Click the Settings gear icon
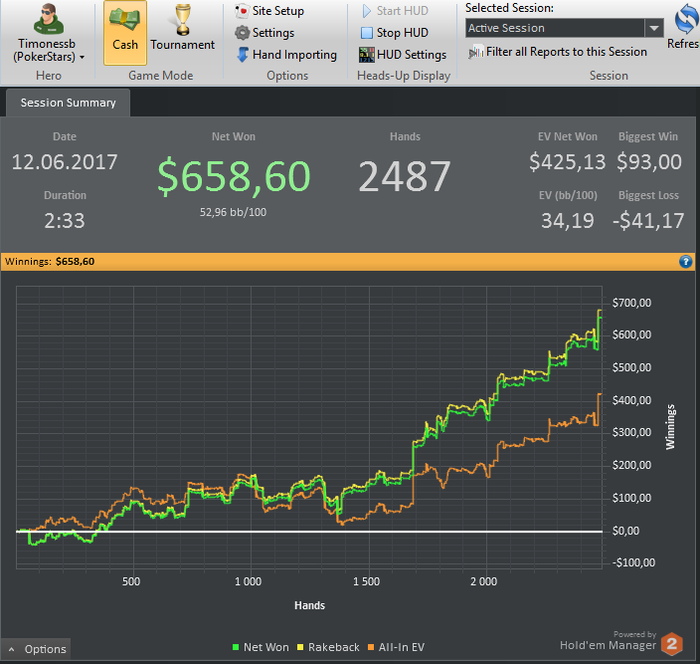 (x=242, y=33)
